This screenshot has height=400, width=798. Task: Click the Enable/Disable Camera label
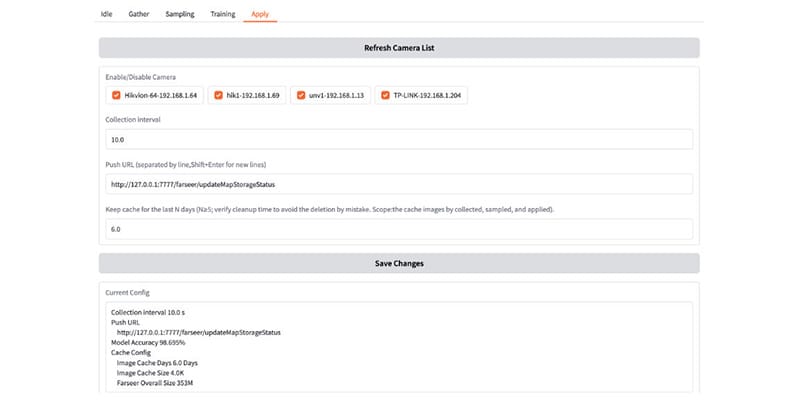click(x=139, y=76)
